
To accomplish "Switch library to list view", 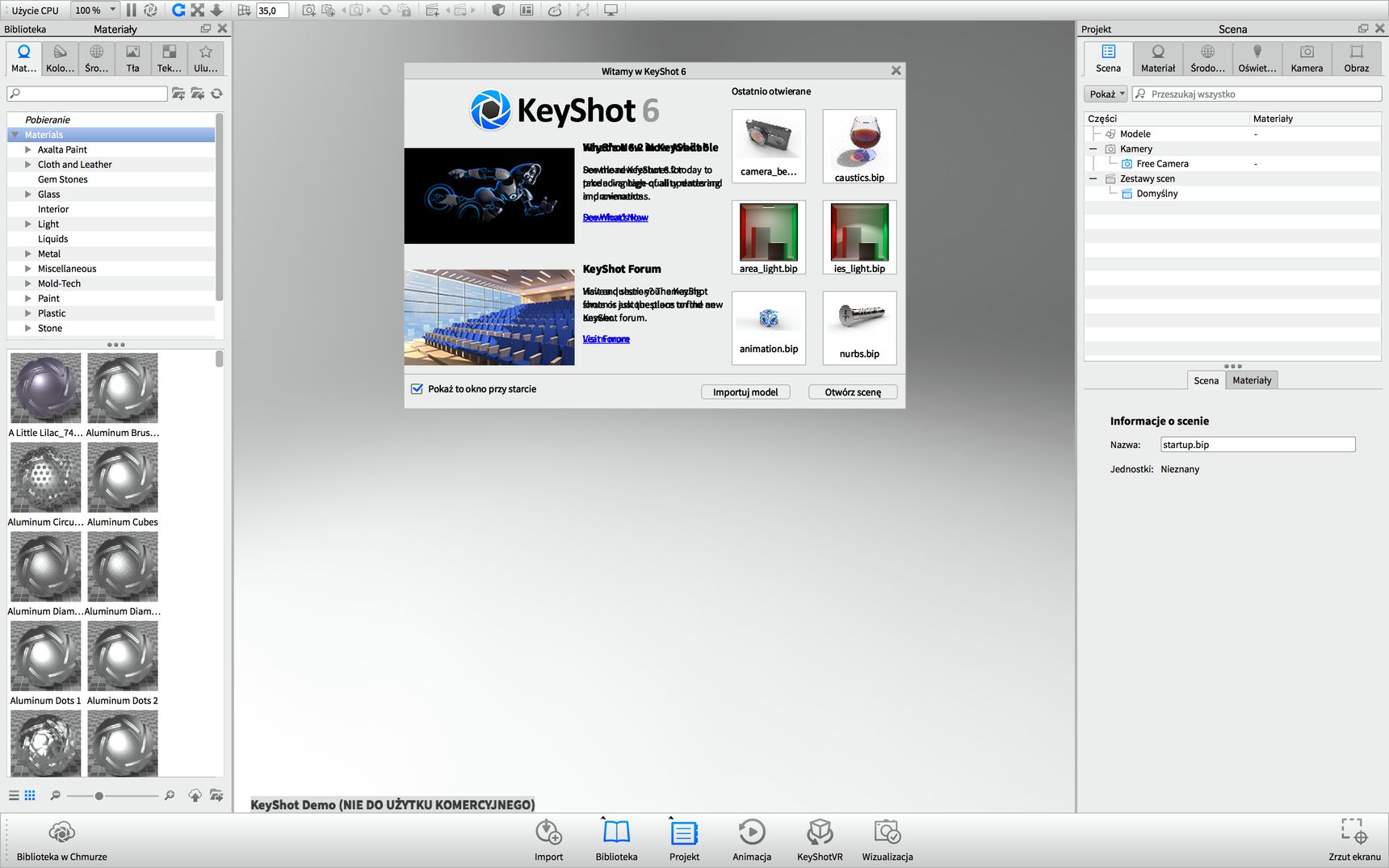I will click(14, 795).
